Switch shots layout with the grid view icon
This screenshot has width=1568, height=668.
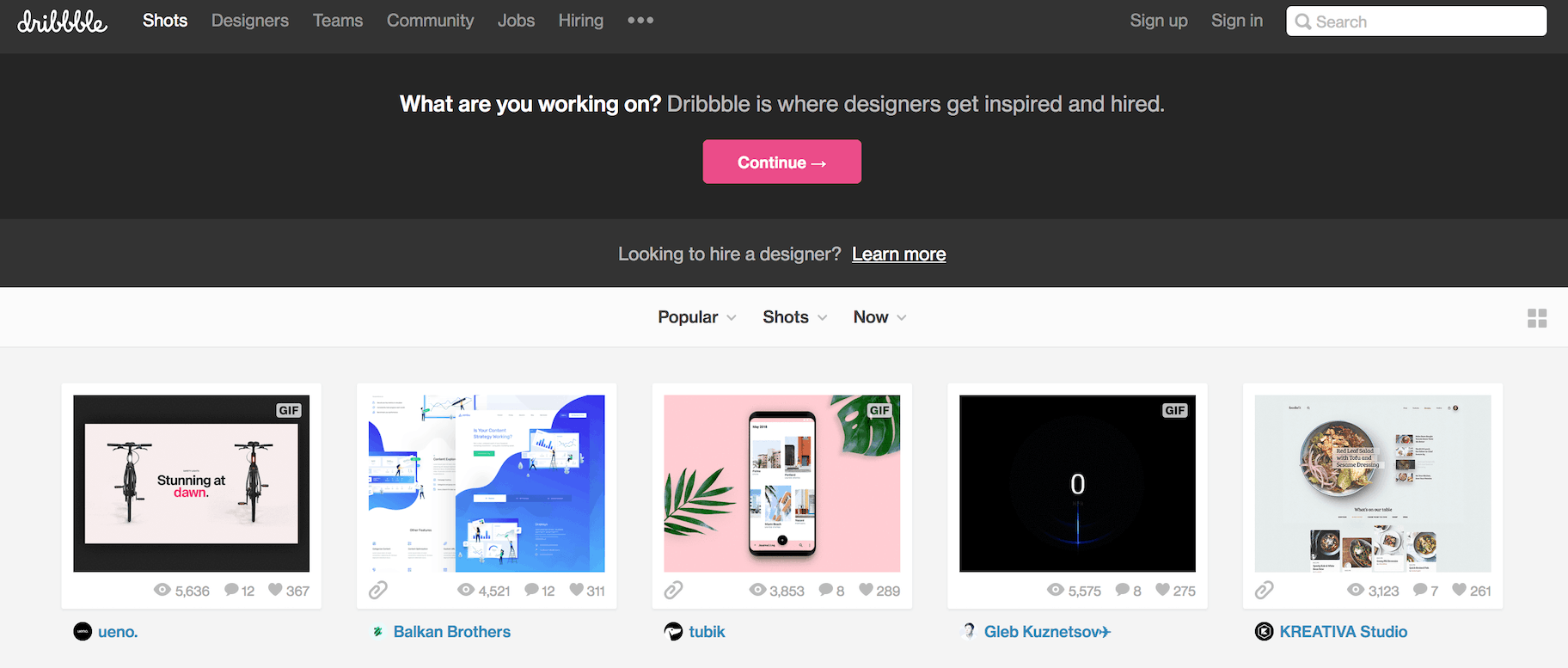1537,318
